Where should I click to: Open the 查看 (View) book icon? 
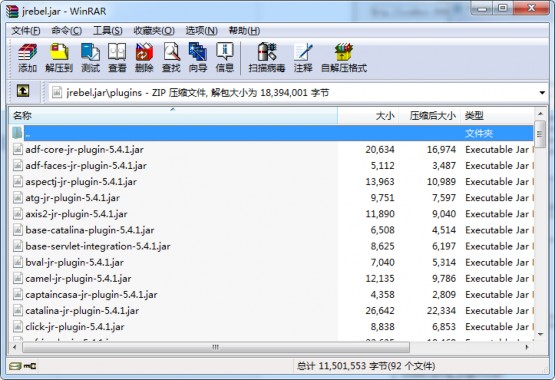(117, 57)
